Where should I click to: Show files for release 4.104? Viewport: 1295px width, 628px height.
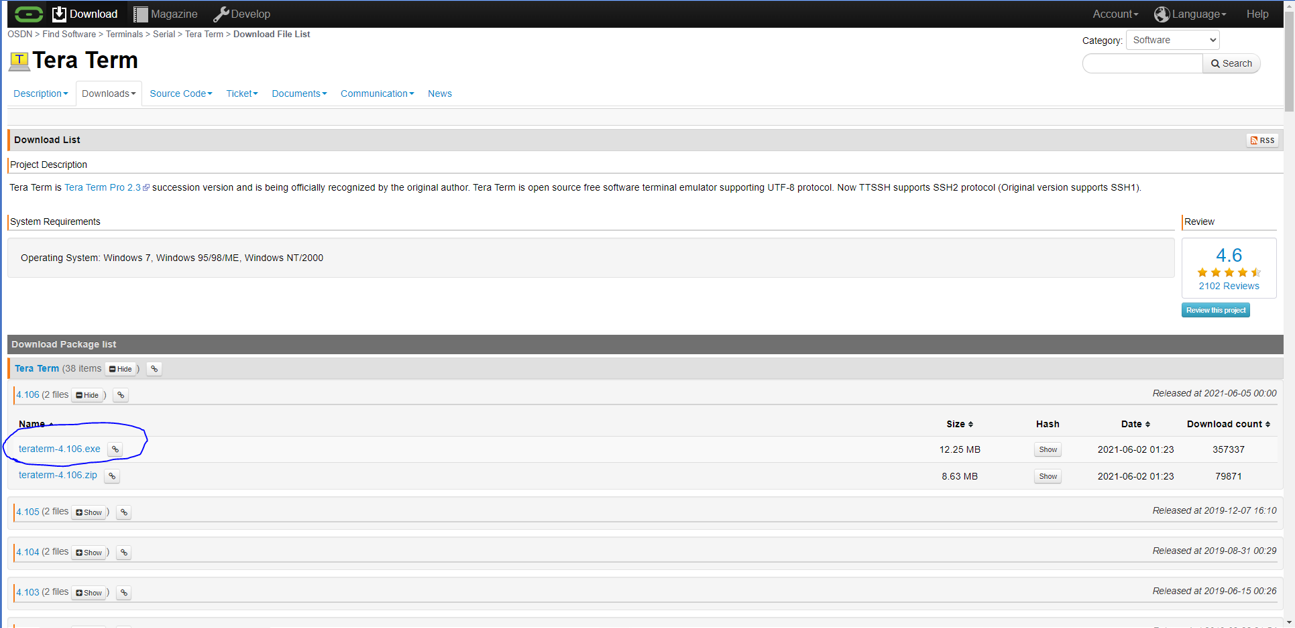pos(89,552)
